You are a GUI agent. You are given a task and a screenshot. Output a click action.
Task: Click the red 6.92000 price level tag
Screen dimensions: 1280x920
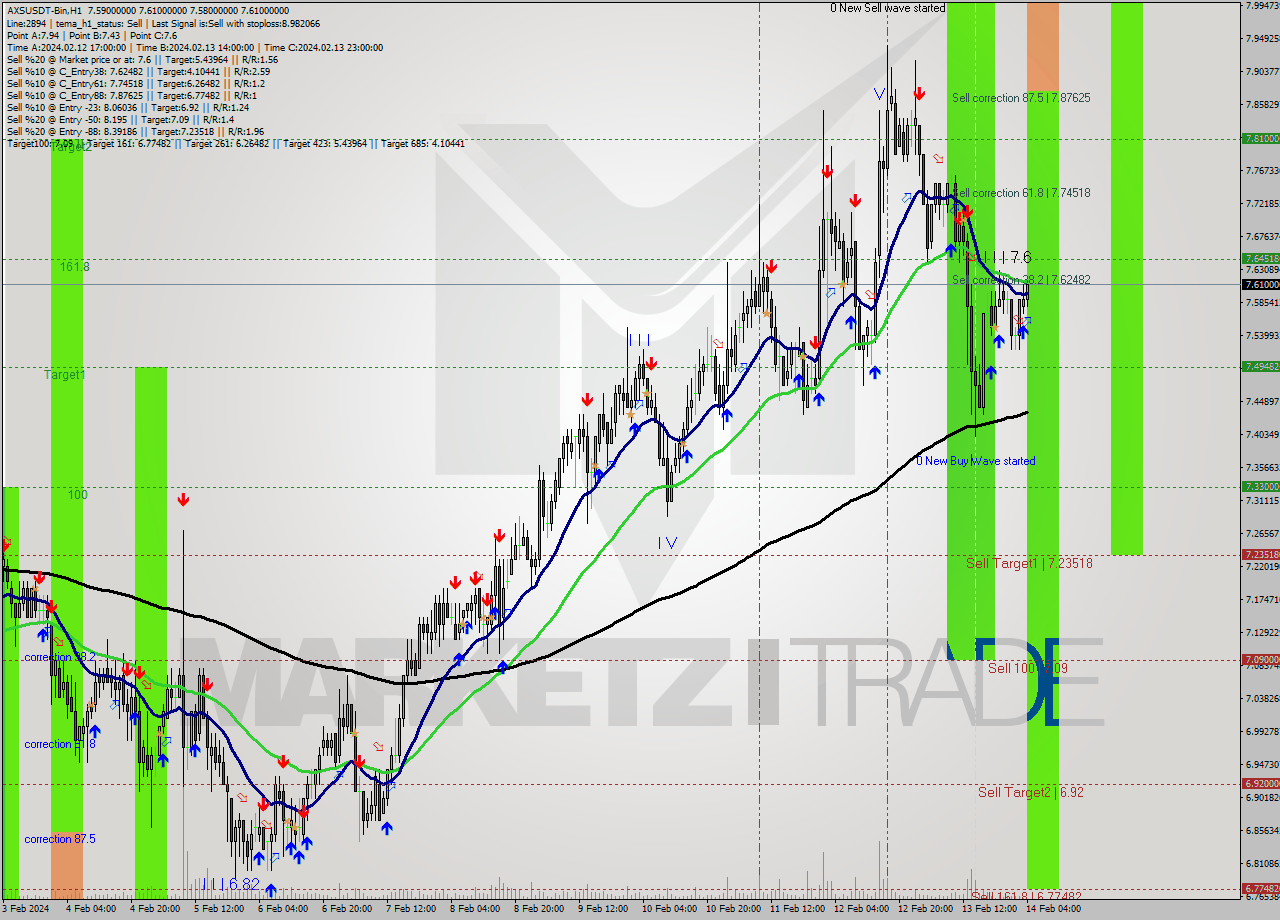1261,784
